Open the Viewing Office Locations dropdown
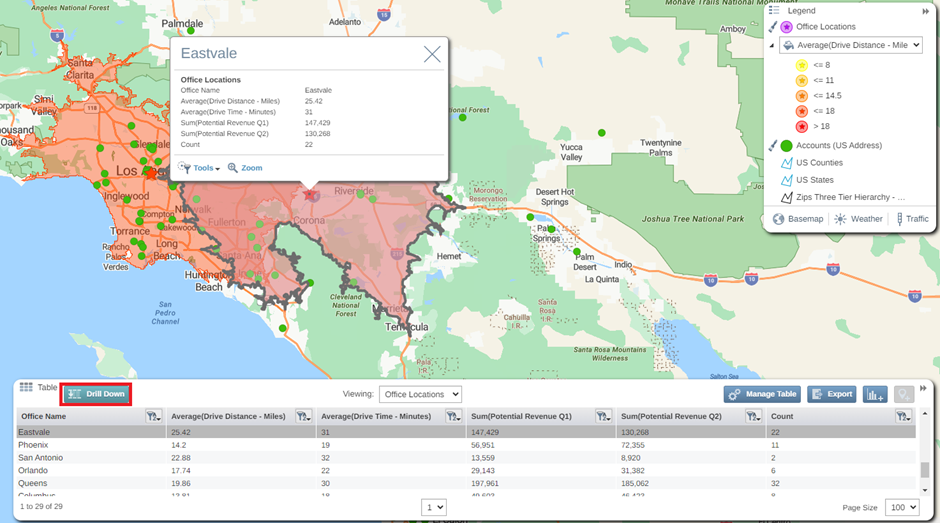940x523 pixels. coord(421,394)
